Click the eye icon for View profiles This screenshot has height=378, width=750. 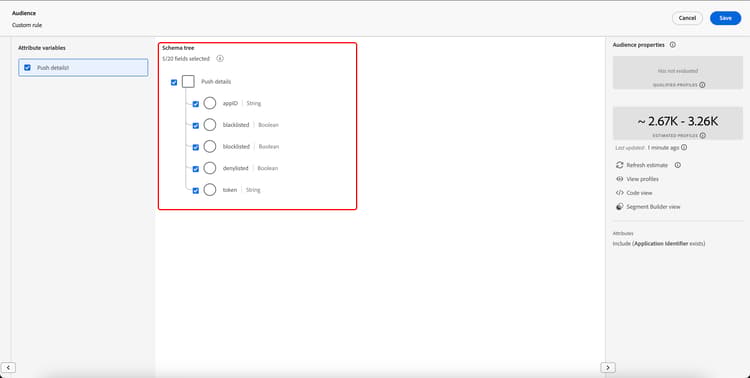coord(619,179)
